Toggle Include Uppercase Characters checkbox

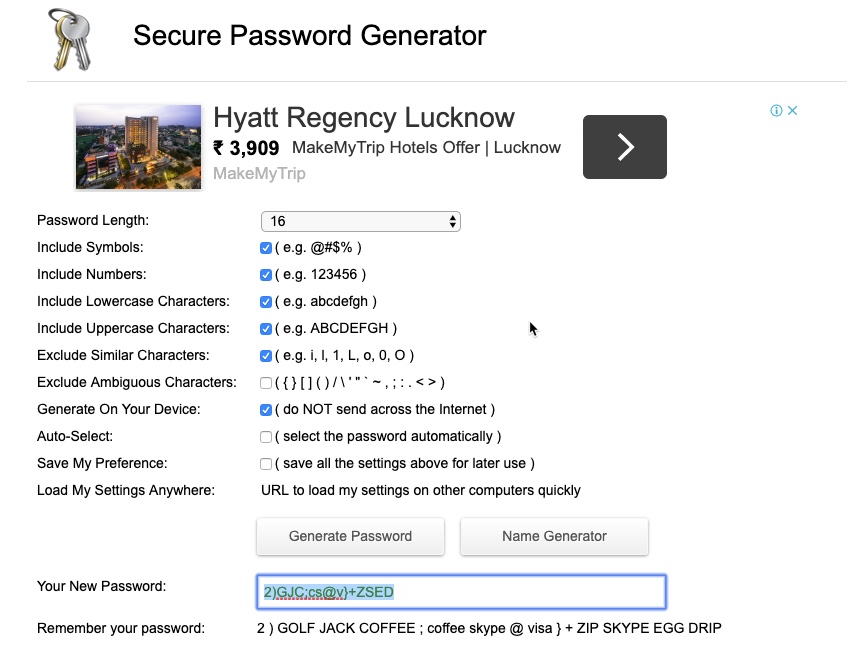[x=266, y=329]
